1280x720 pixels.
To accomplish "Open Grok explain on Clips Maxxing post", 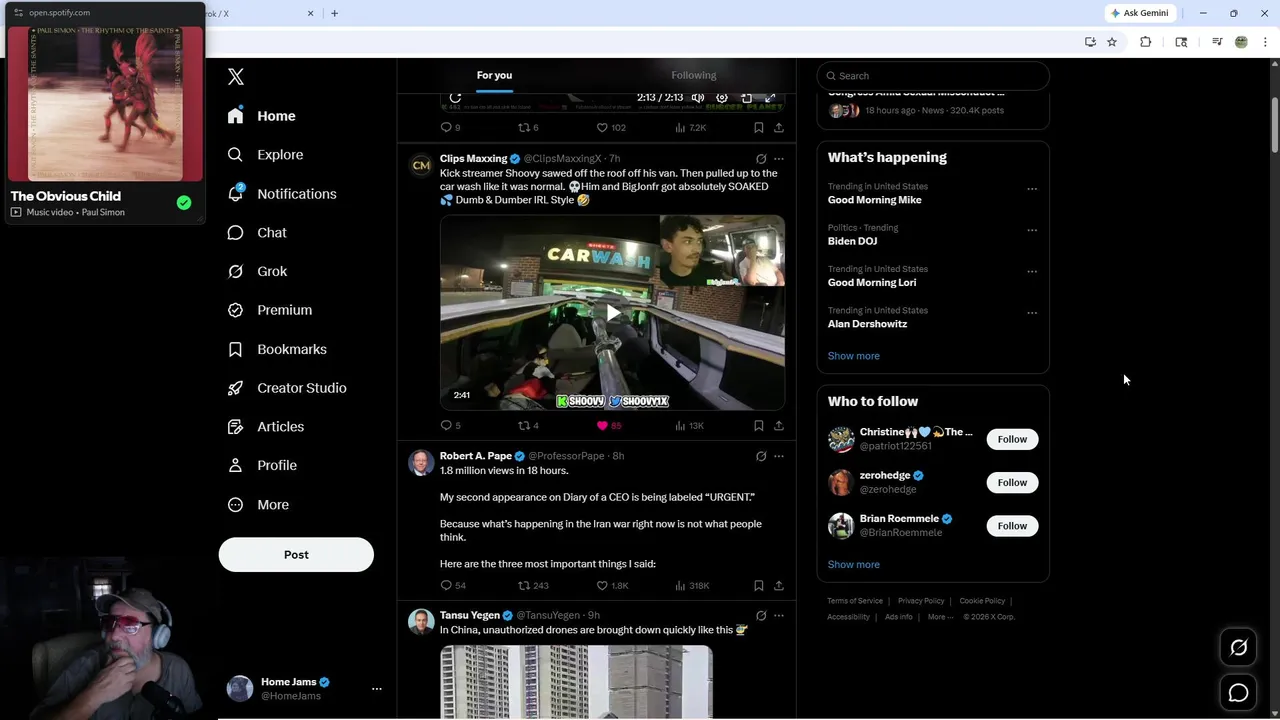I will pyautogui.click(x=761, y=159).
